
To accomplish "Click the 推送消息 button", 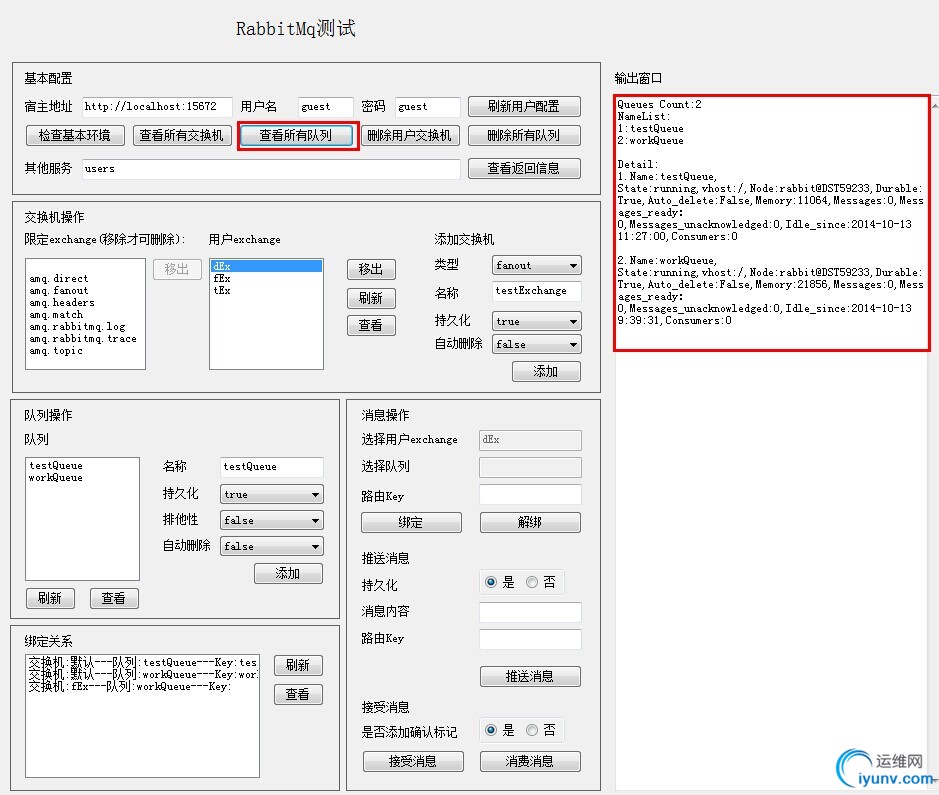I will tap(531, 676).
